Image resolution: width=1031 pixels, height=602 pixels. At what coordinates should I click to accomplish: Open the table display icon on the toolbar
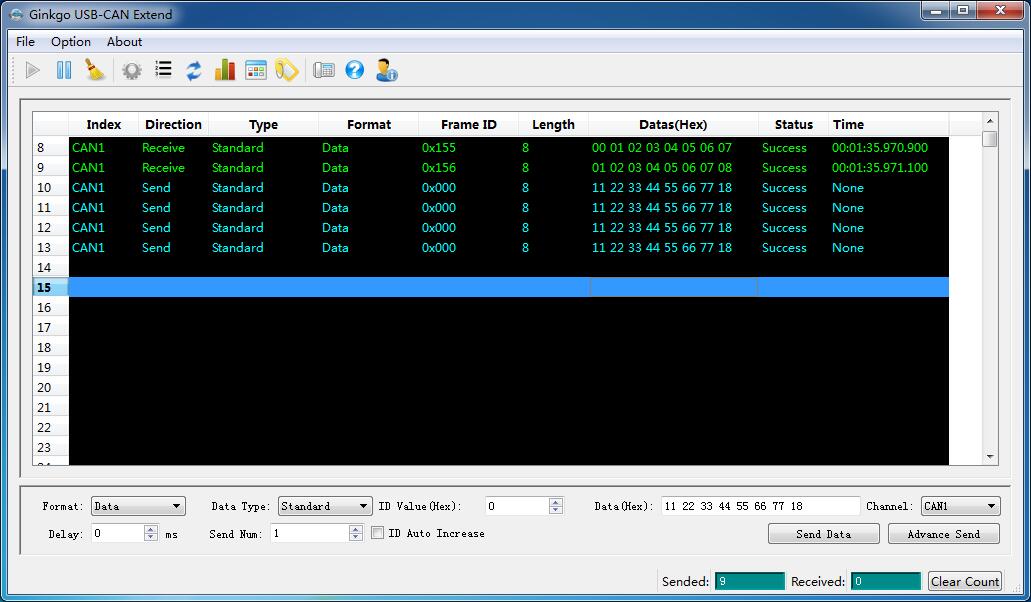pyautogui.click(x=256, y=69)
